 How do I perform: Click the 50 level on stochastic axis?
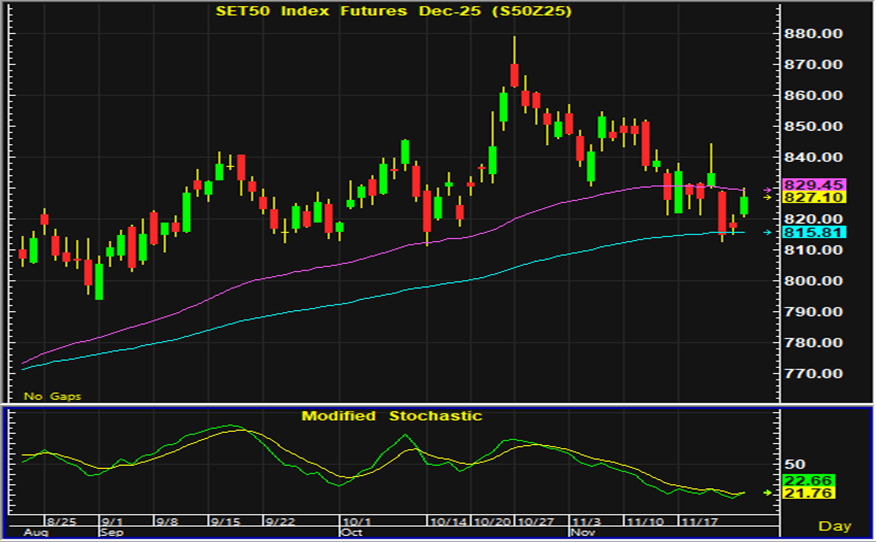pos(794,464)
